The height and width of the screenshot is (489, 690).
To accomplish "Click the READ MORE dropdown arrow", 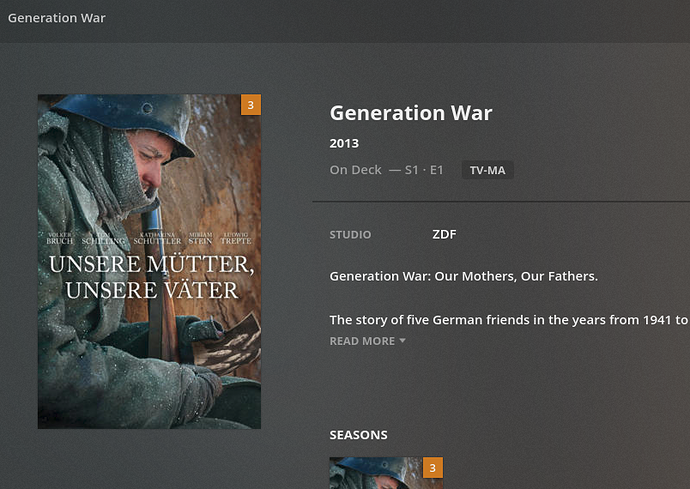I will click(x=402, y=341).
